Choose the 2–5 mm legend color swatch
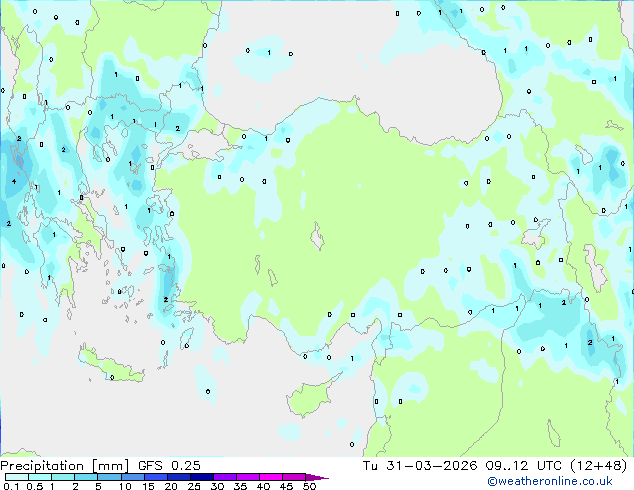 [86, 477]
